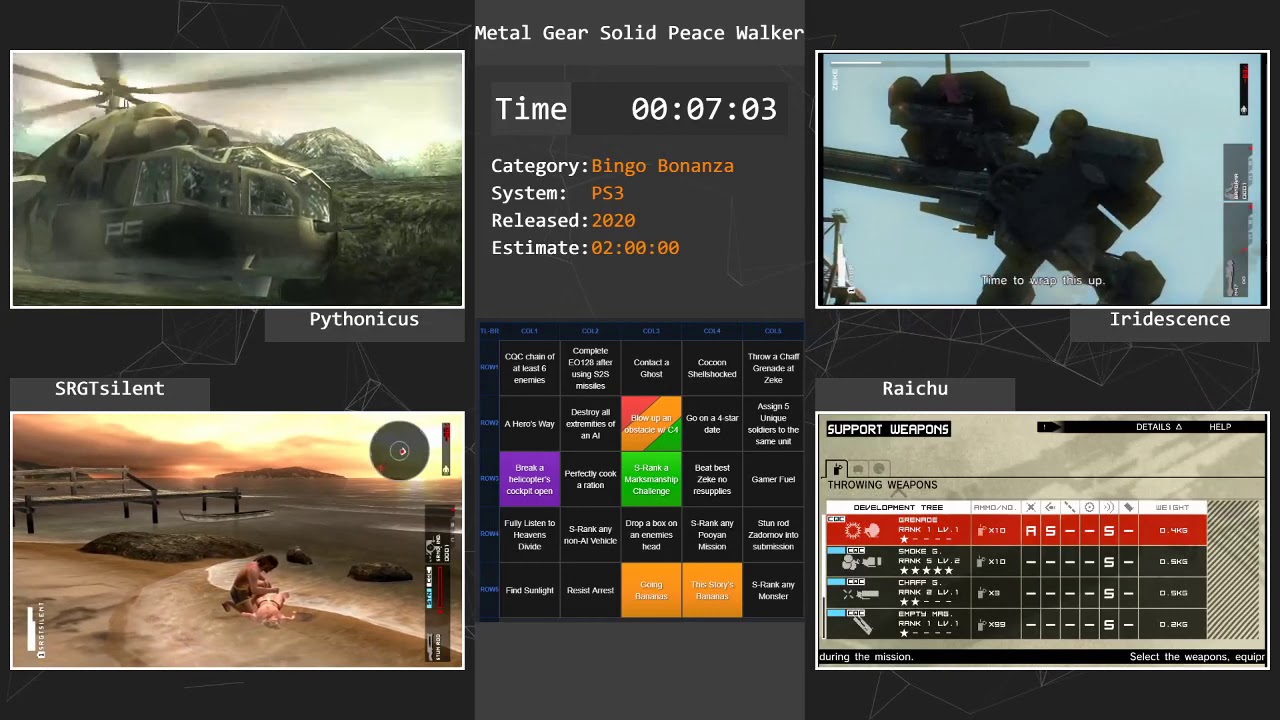Click the S-Rank any Monster cell
The width and height of the screenshot is (1280, 720).
pos(773,590)
